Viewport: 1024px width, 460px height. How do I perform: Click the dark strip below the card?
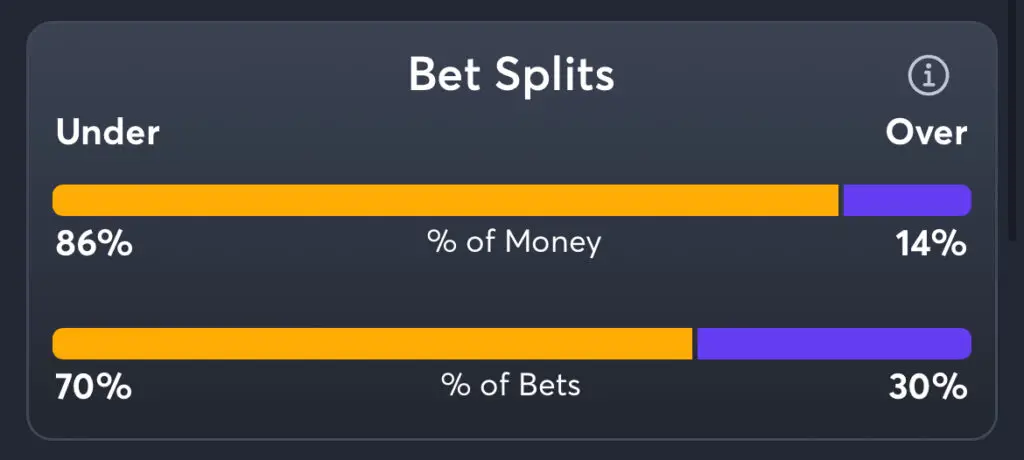point(512,451)
